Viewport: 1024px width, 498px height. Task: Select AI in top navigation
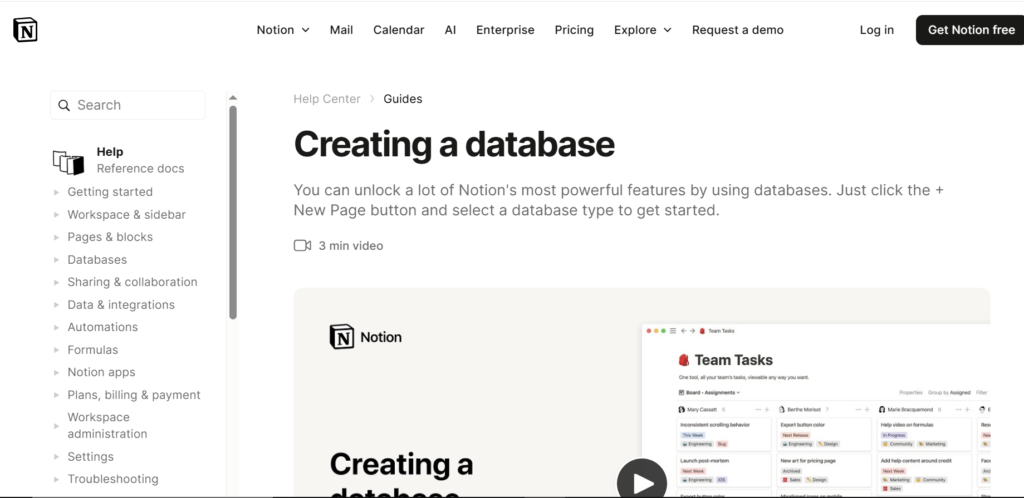coord(450,30)
